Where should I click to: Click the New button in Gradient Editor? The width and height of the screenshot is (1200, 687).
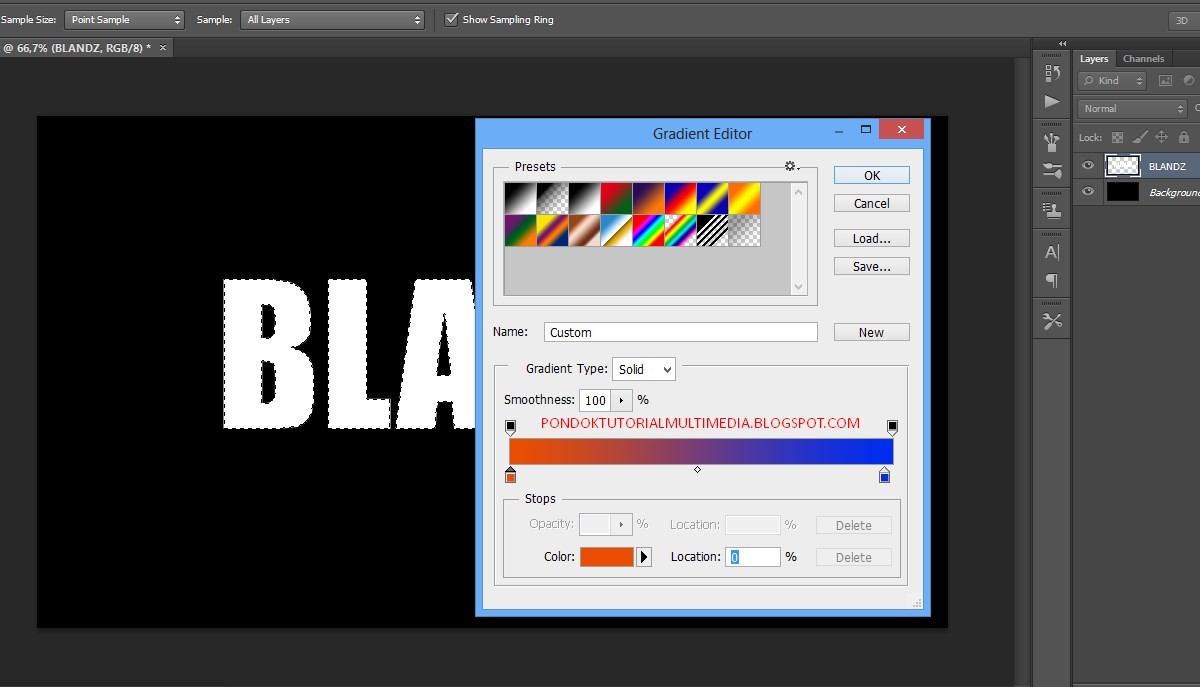point(870,331)
